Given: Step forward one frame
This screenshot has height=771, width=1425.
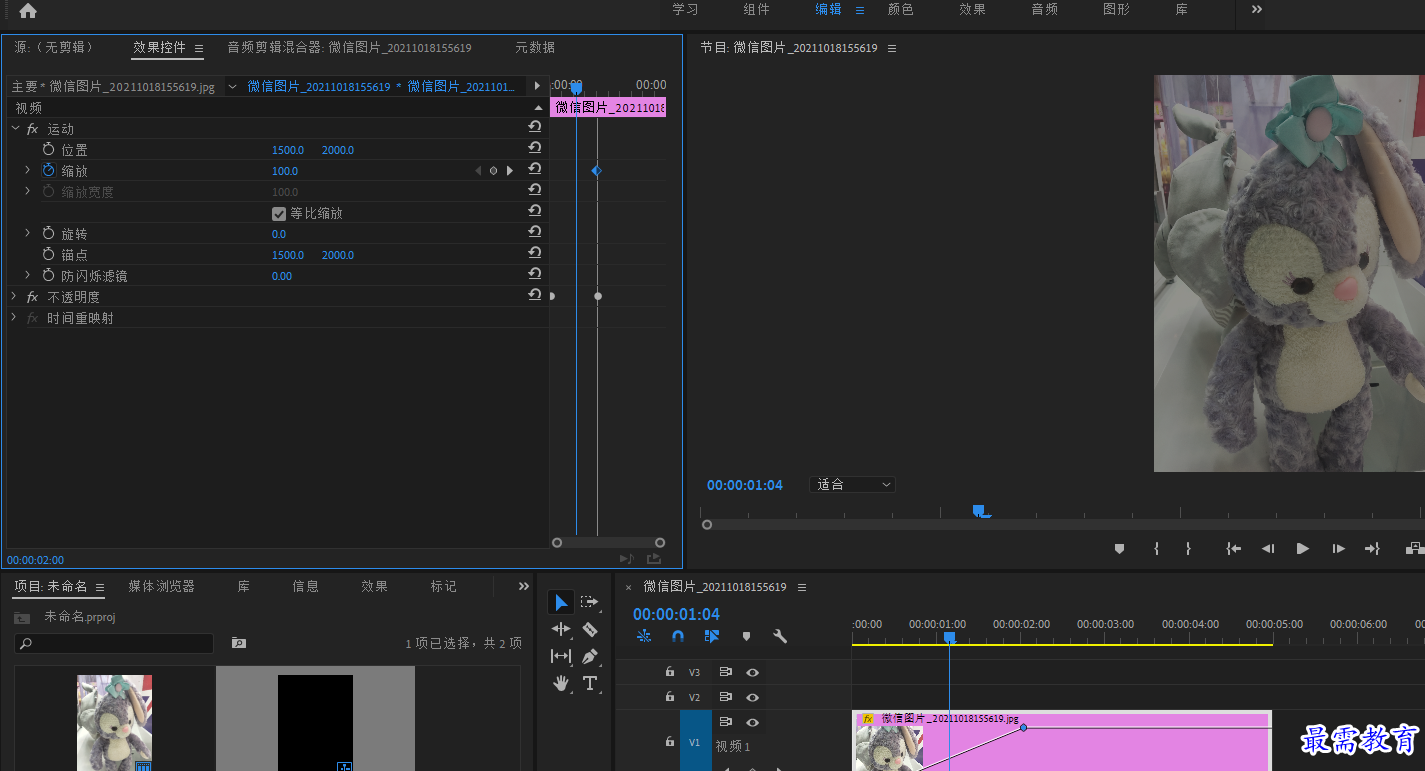Looking at the screenshot, I should click(x=1338, y=548).
